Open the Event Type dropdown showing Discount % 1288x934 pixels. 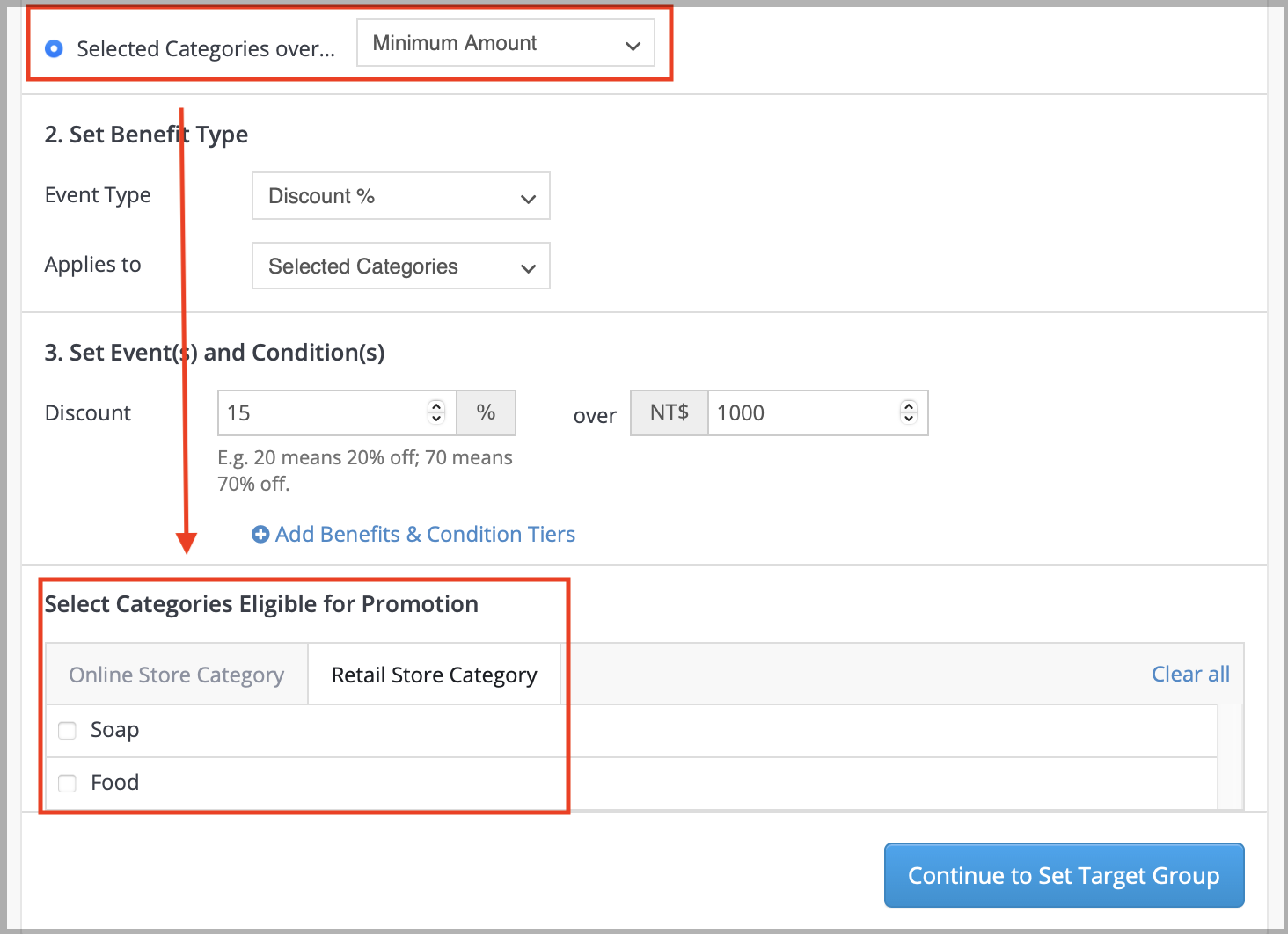(401, 196)
